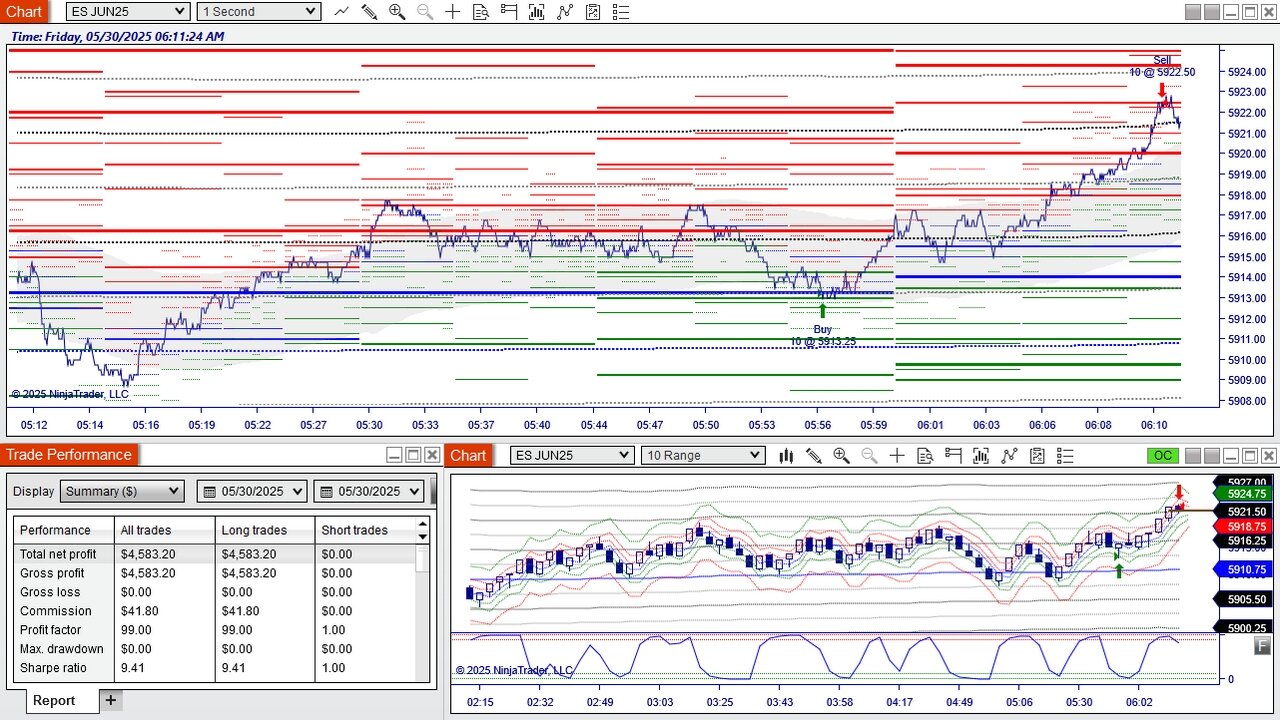The height and width of the screenshot is (720, 1280).
Task: Open Indicators for the 1 Second chart
Action: (537, 11)
